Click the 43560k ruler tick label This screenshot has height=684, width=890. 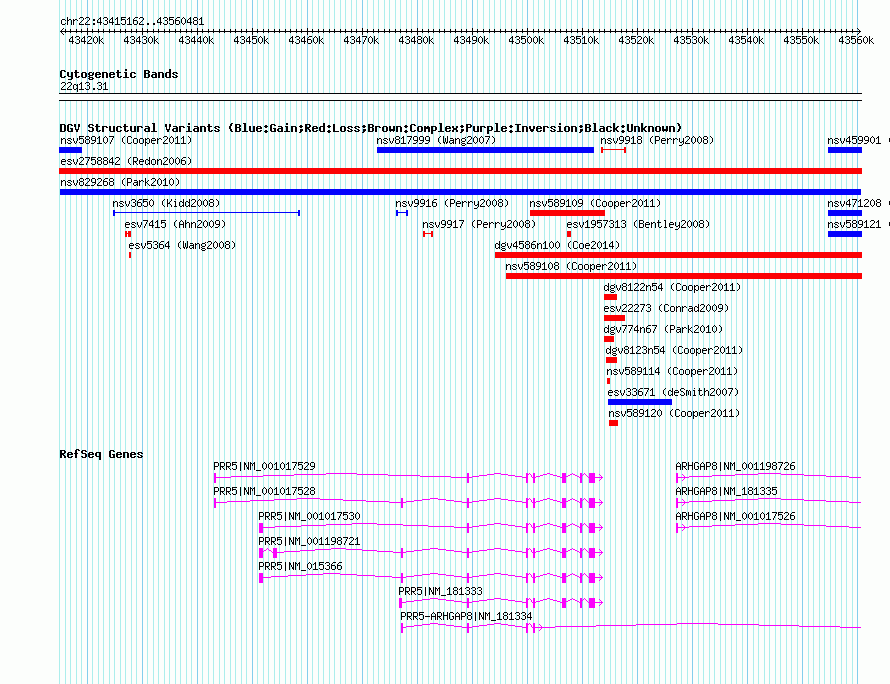[856, 40]
